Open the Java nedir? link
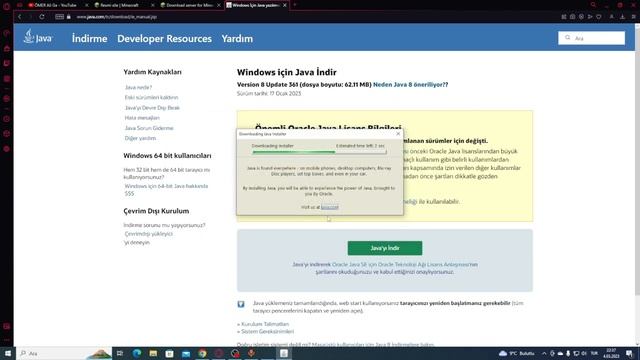This screenshot has height=360, width=640. [138, 87]
